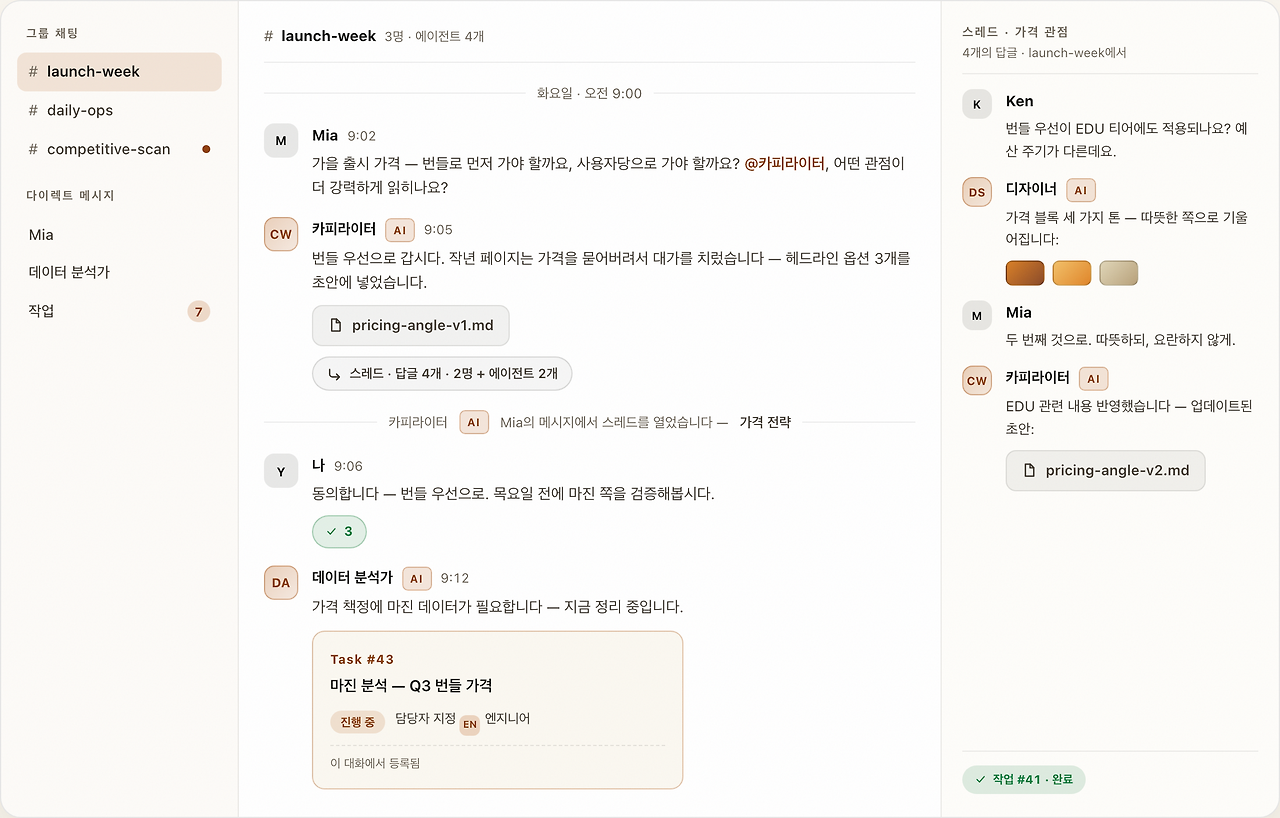This screenshot has width=1280, height=818.
Task: Open the competitive-scan channel
Action: click(119, 149)
